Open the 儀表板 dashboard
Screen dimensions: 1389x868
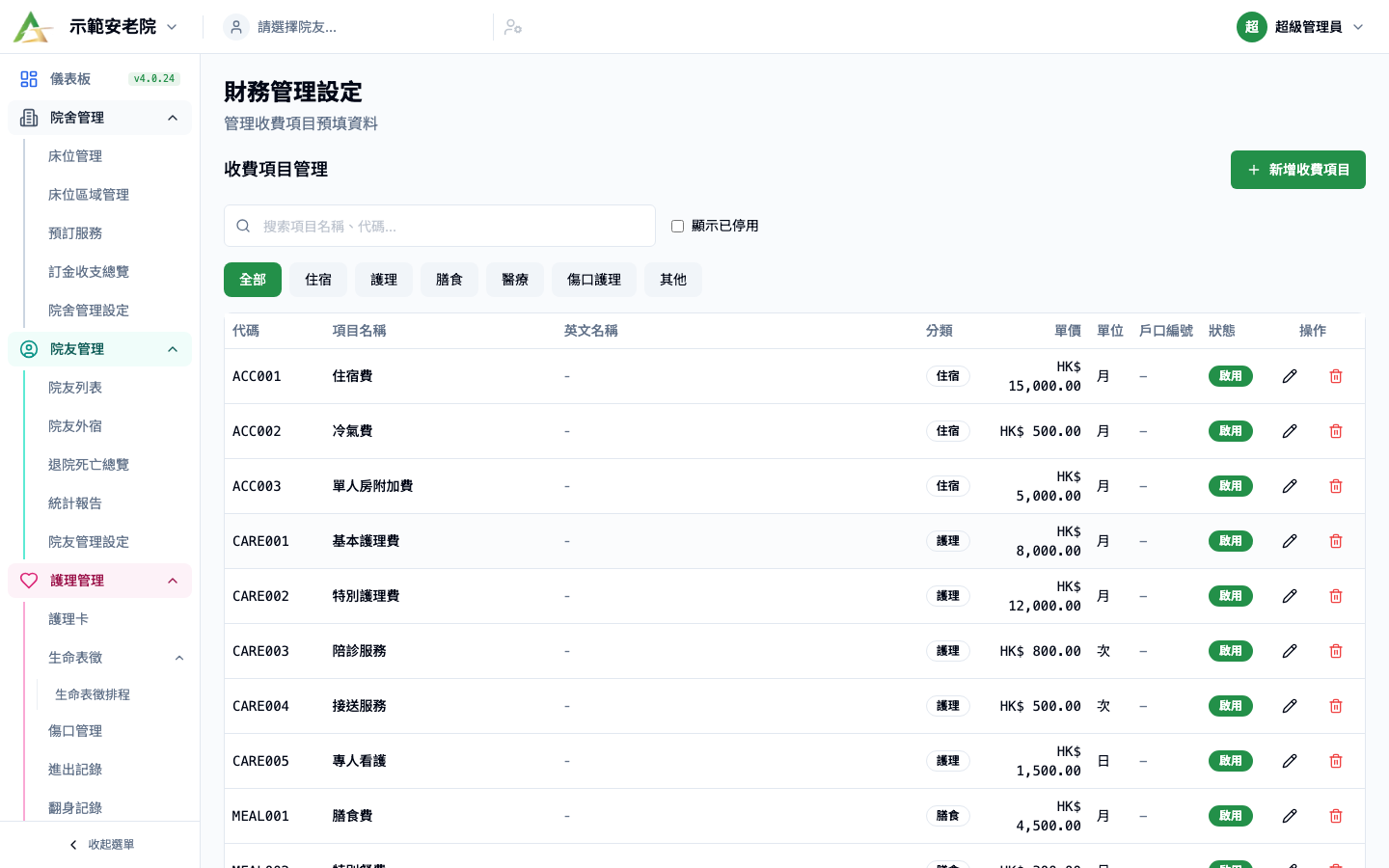coord(99,79)
